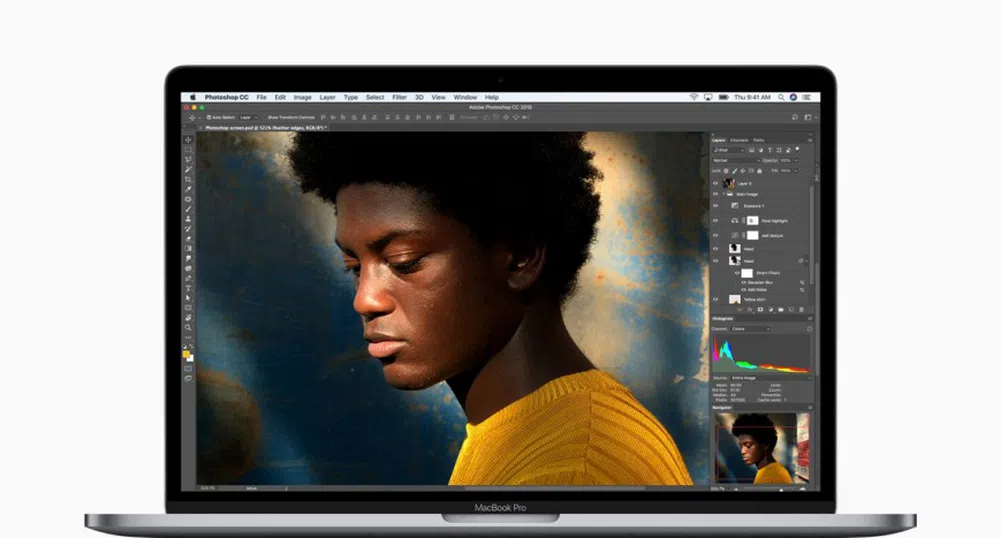Toggle Gaussian Blur filter visibility
1001x538 pixels.
pos(744,282)
